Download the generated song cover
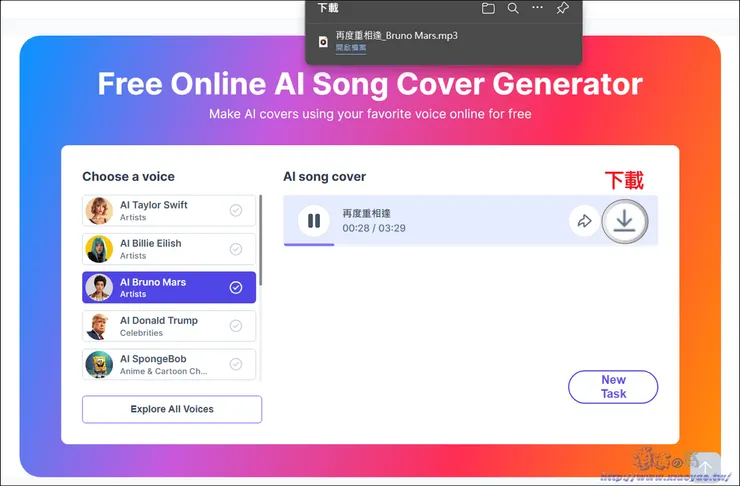Image resolution: width=740 pixels, height=486 pixels. tap(624, 221)
